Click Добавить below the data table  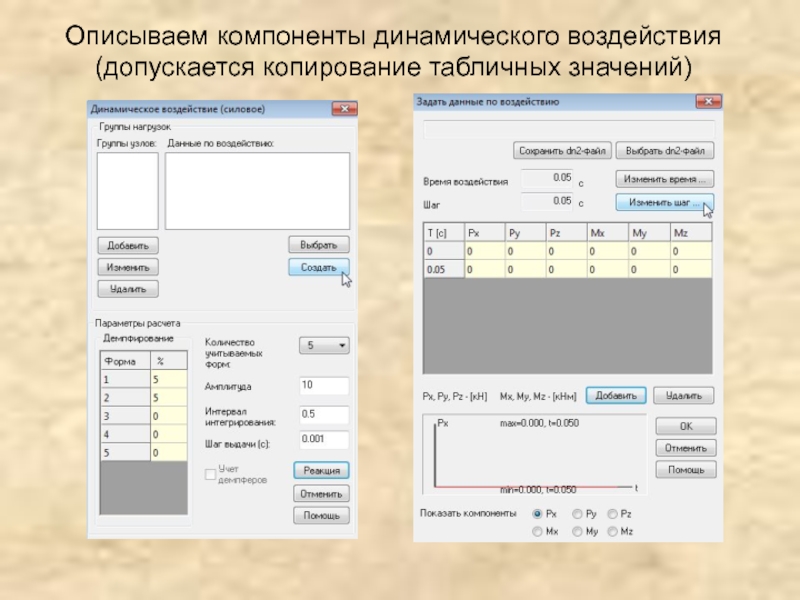click(x=616, y=395)
